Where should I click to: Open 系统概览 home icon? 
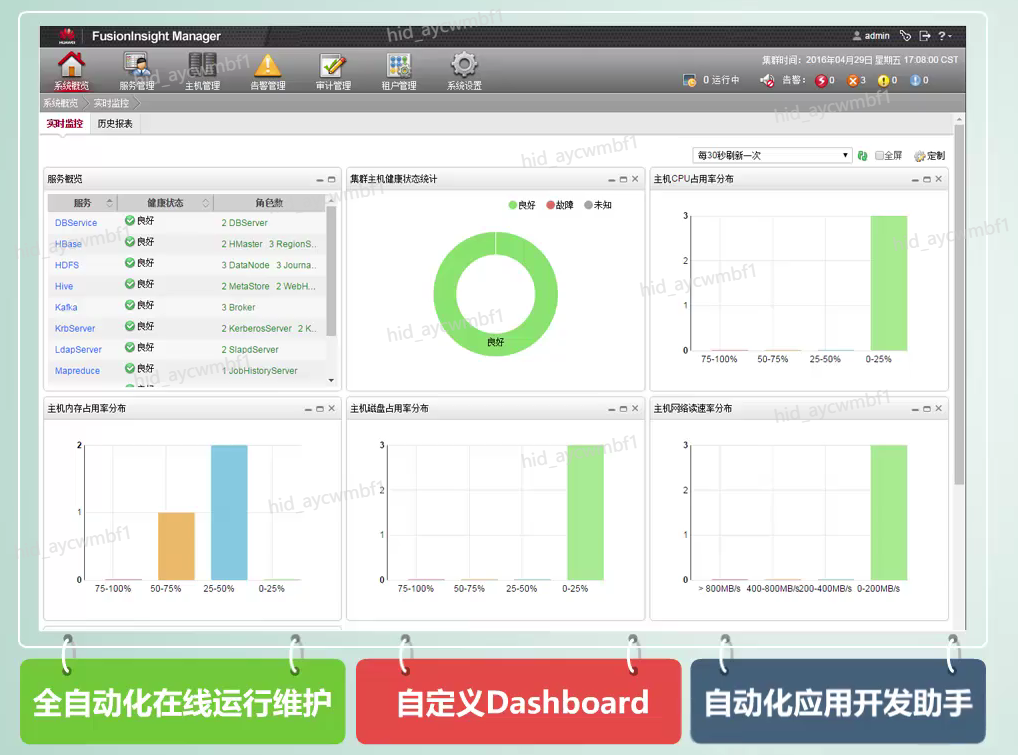[x=71, y=66]
